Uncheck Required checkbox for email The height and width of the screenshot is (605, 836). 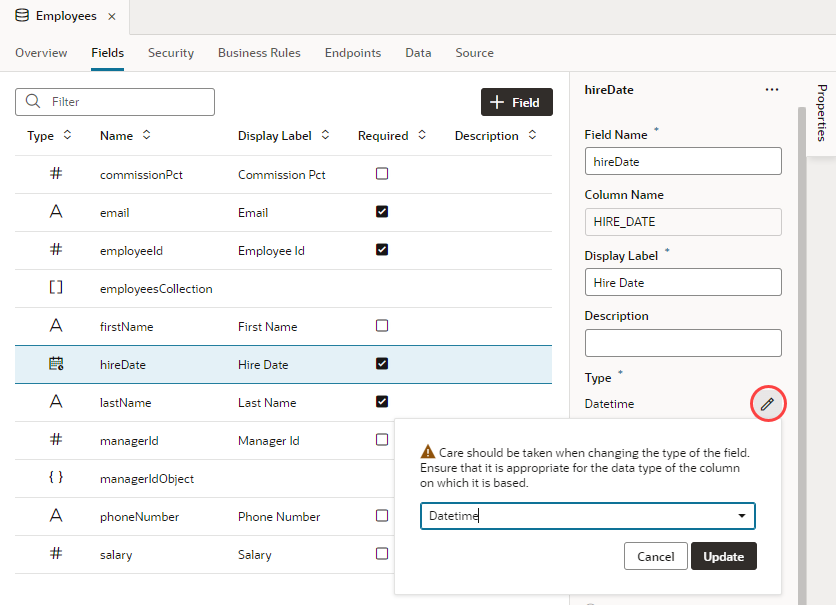[381, 212]
